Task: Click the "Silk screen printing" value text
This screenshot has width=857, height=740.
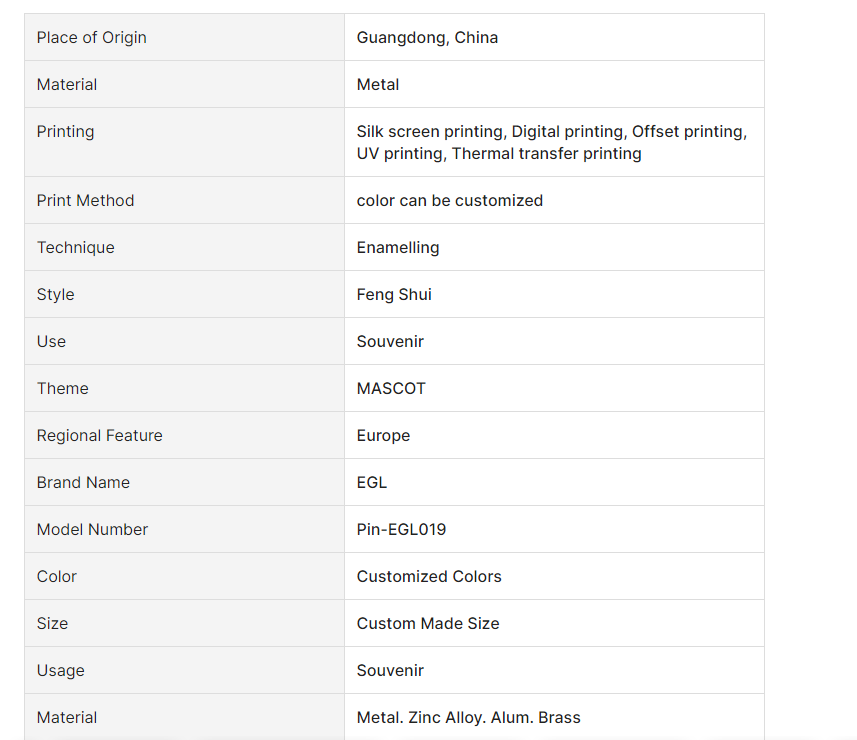Action: [430, 132]
